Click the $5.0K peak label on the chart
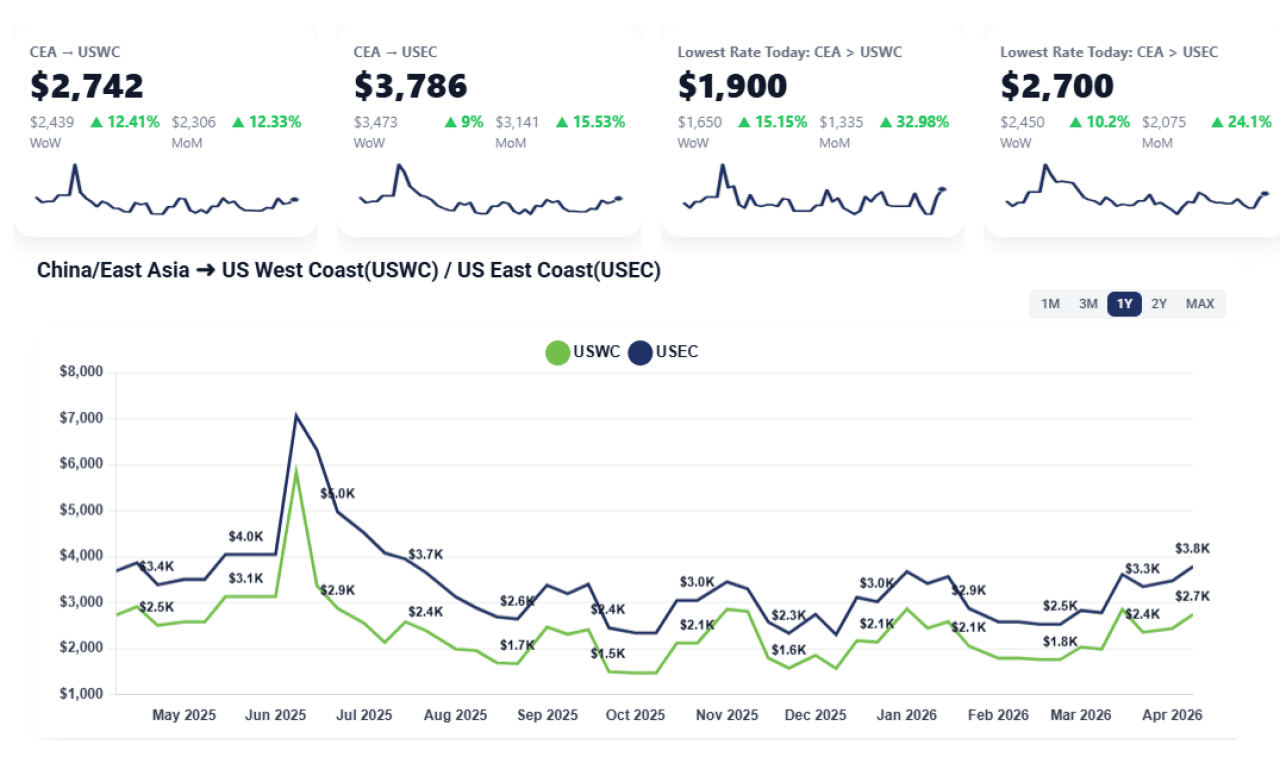1280x763 pixels. tap(338, 493)
